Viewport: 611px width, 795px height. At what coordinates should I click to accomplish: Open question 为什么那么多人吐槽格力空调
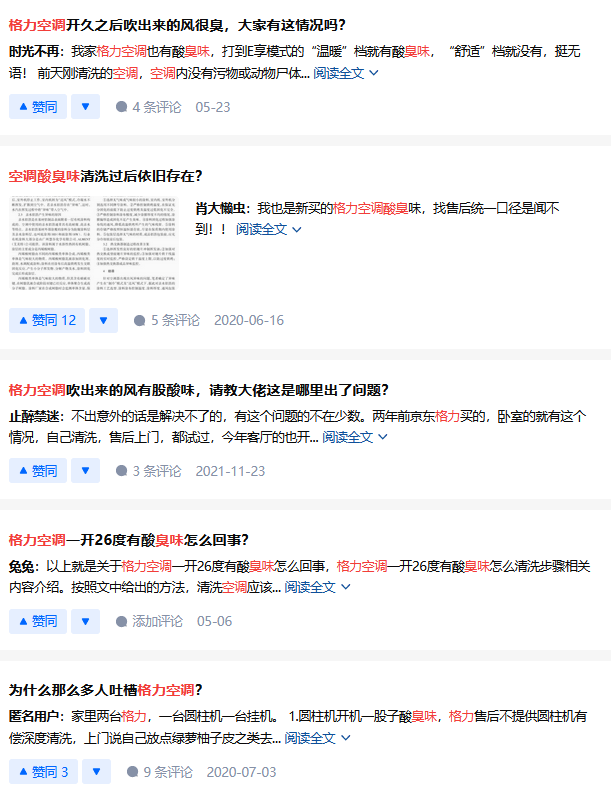pyautogui.click(x=106, y=690)
